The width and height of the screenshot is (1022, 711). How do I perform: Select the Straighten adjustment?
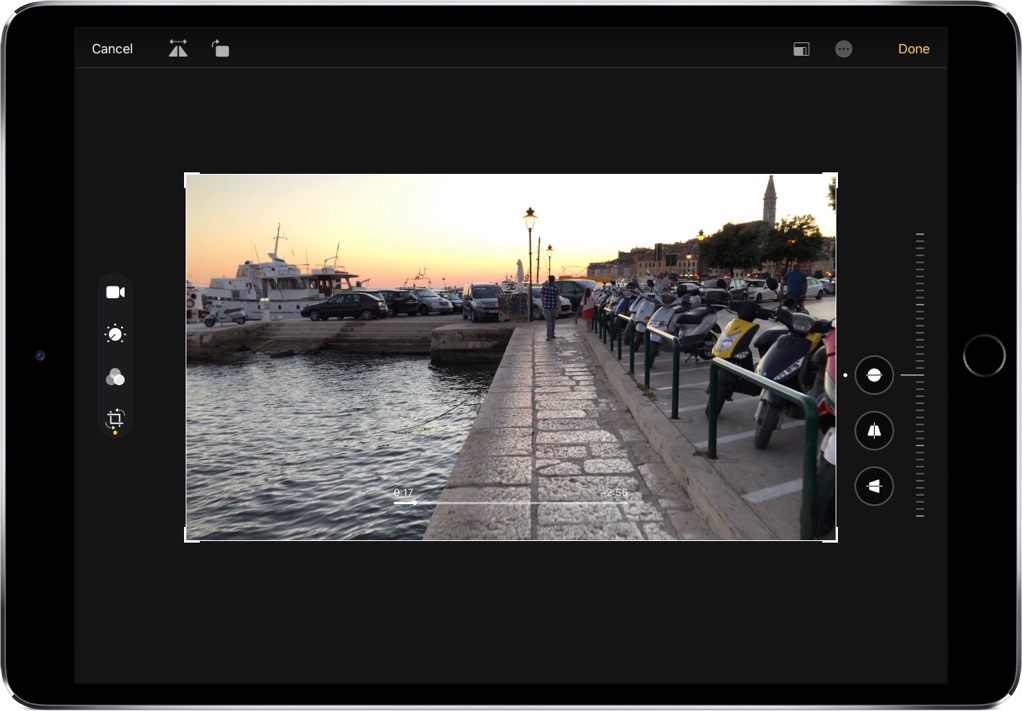pos(873,375)
